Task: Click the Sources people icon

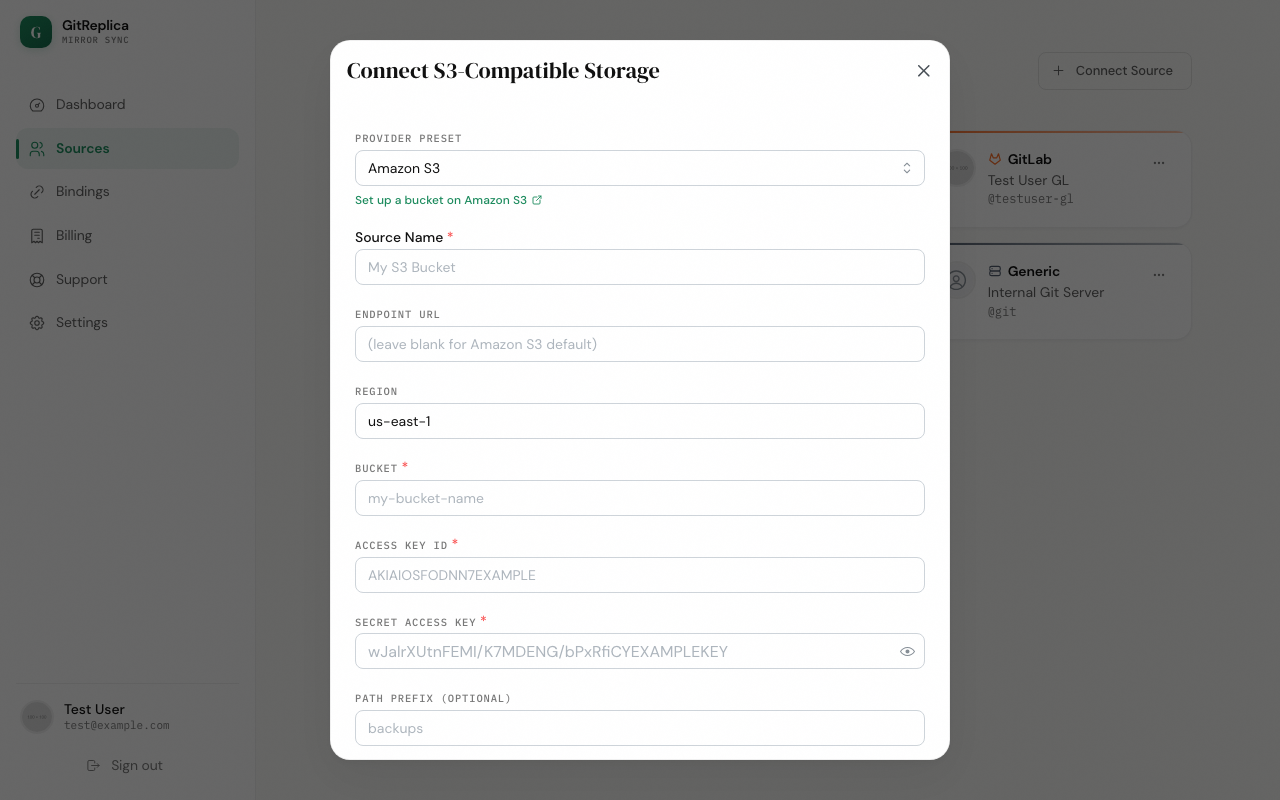Action: tap(37, 148)
